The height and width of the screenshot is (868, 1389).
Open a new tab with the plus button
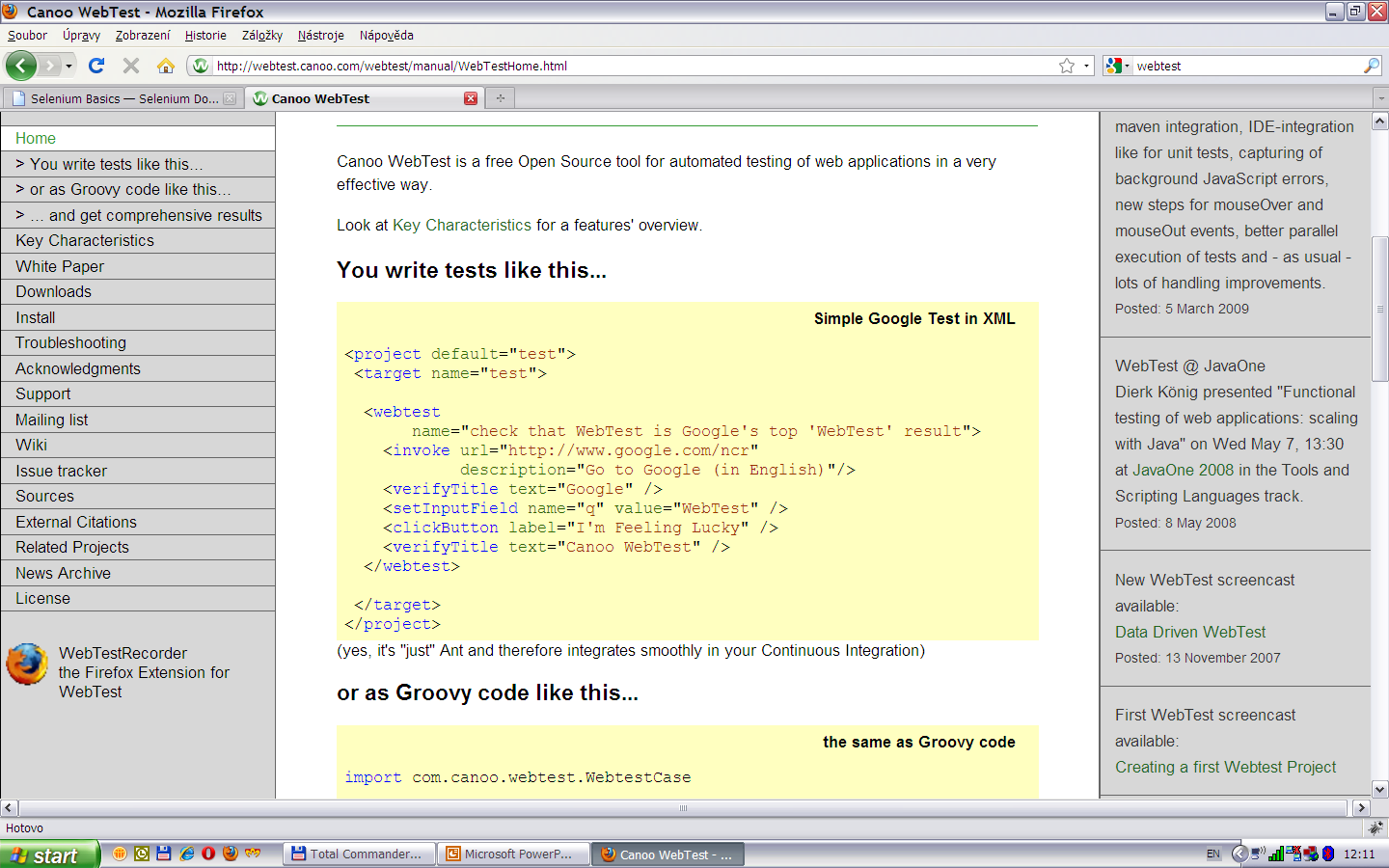501,98
